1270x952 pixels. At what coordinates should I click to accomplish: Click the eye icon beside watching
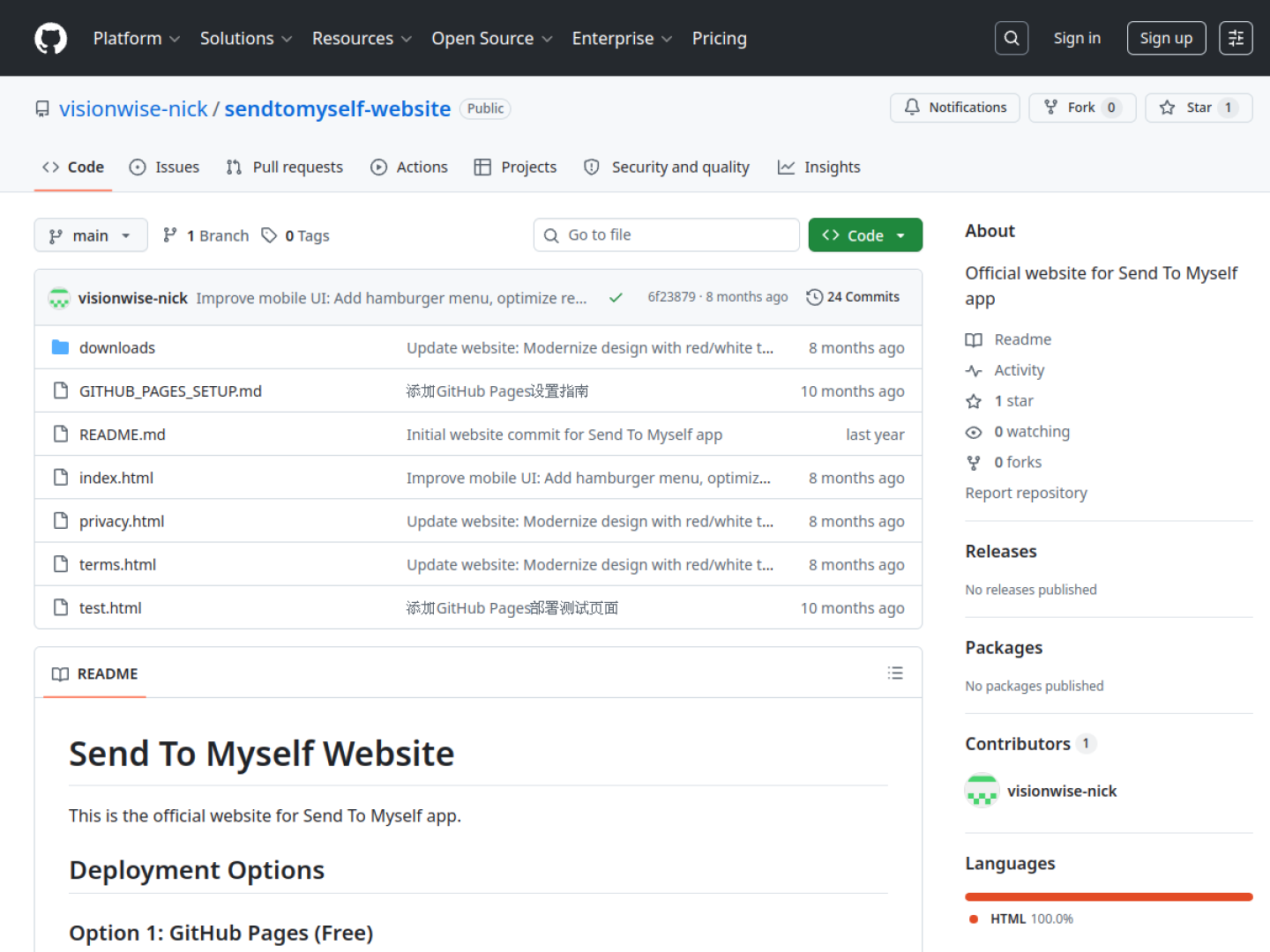click(974, 432)
